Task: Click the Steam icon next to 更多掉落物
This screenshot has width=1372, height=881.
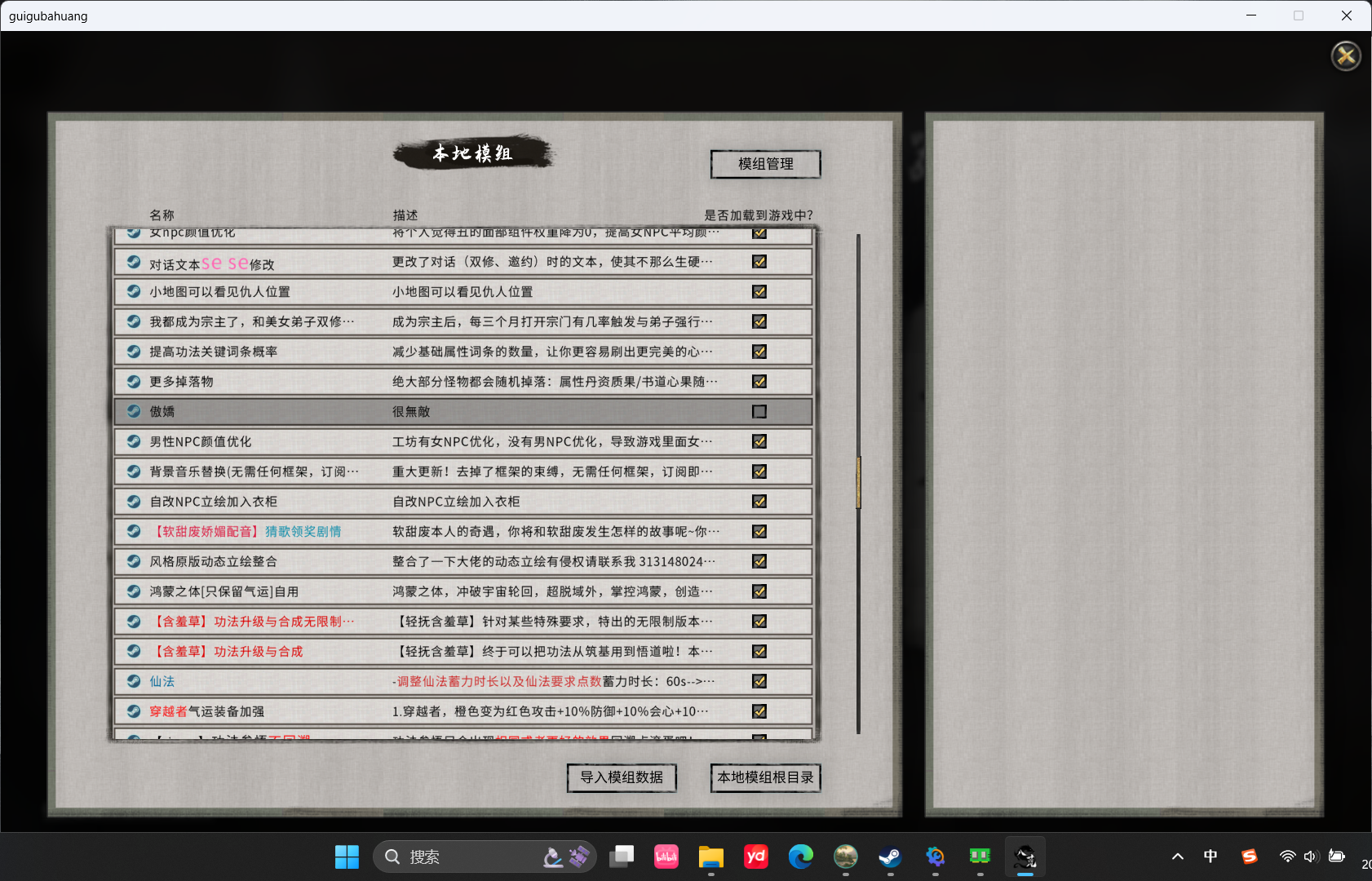Action: (134, 381)
